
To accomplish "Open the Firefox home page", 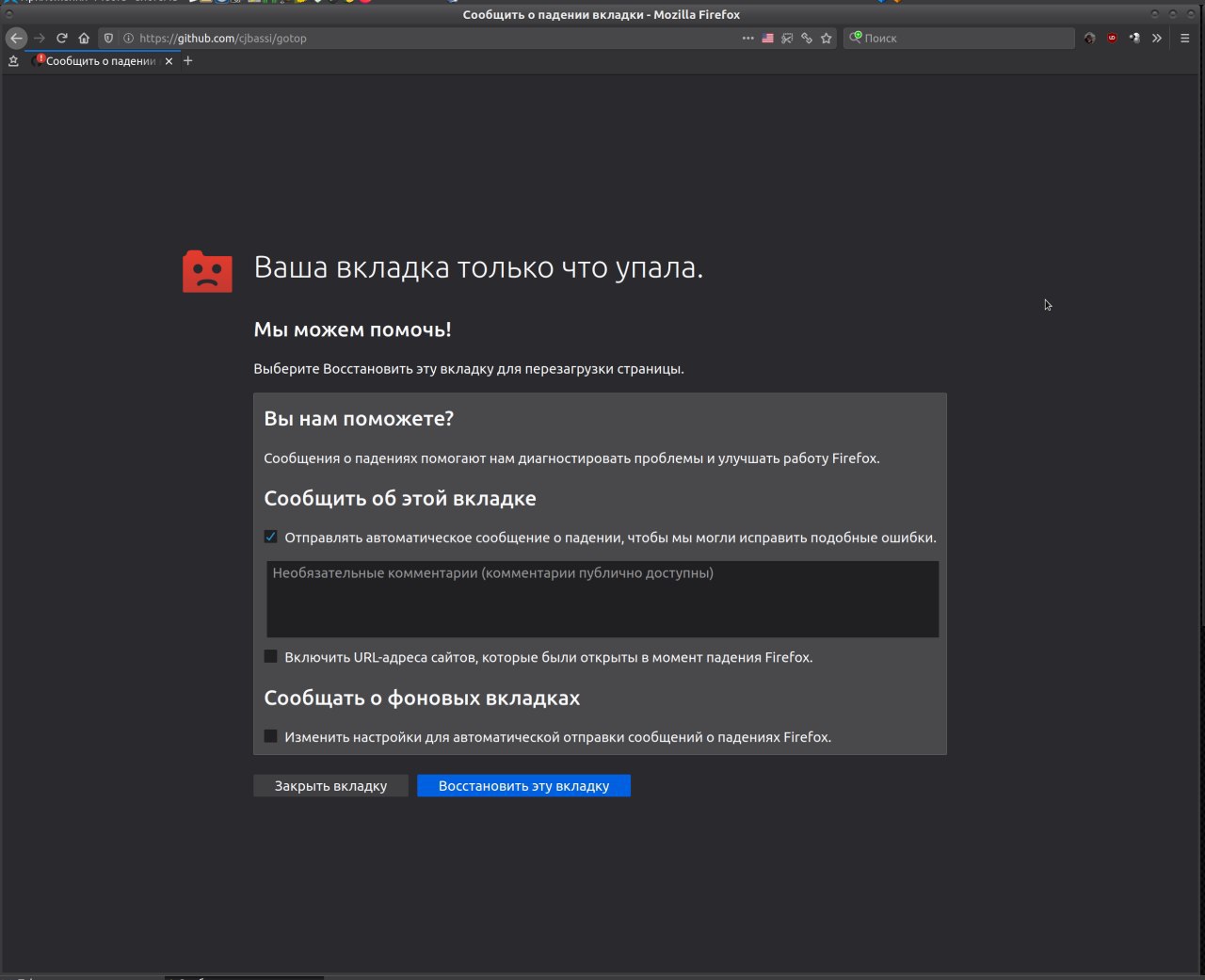I will point(84,38).
